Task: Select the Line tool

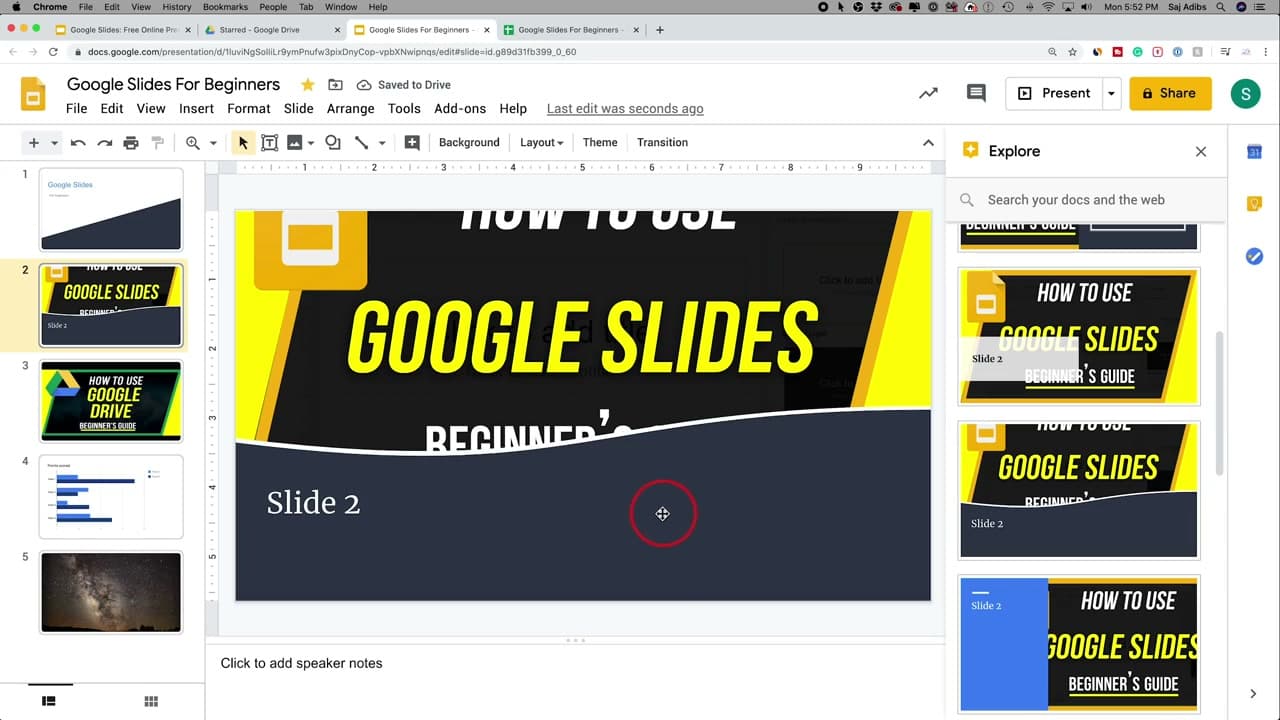Action: point(361,143)
